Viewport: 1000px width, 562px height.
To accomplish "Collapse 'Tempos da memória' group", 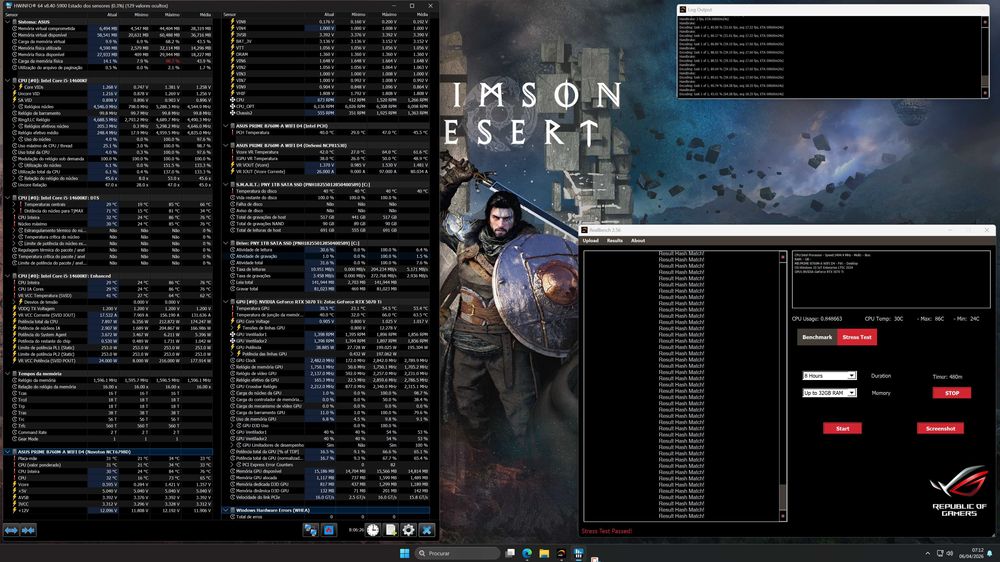I will 8,374.
